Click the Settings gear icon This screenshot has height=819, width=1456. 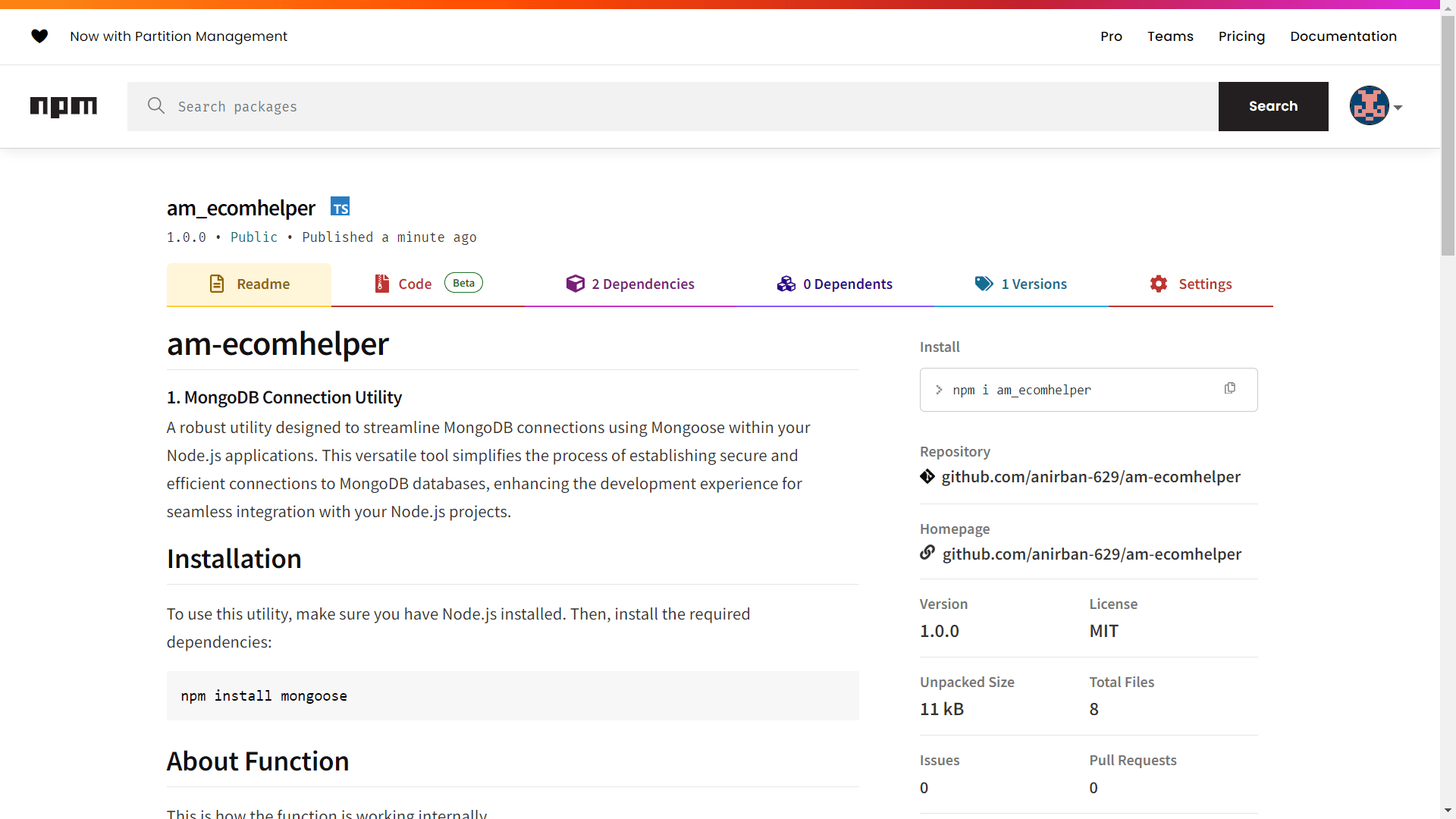(x=1158, y=284)
